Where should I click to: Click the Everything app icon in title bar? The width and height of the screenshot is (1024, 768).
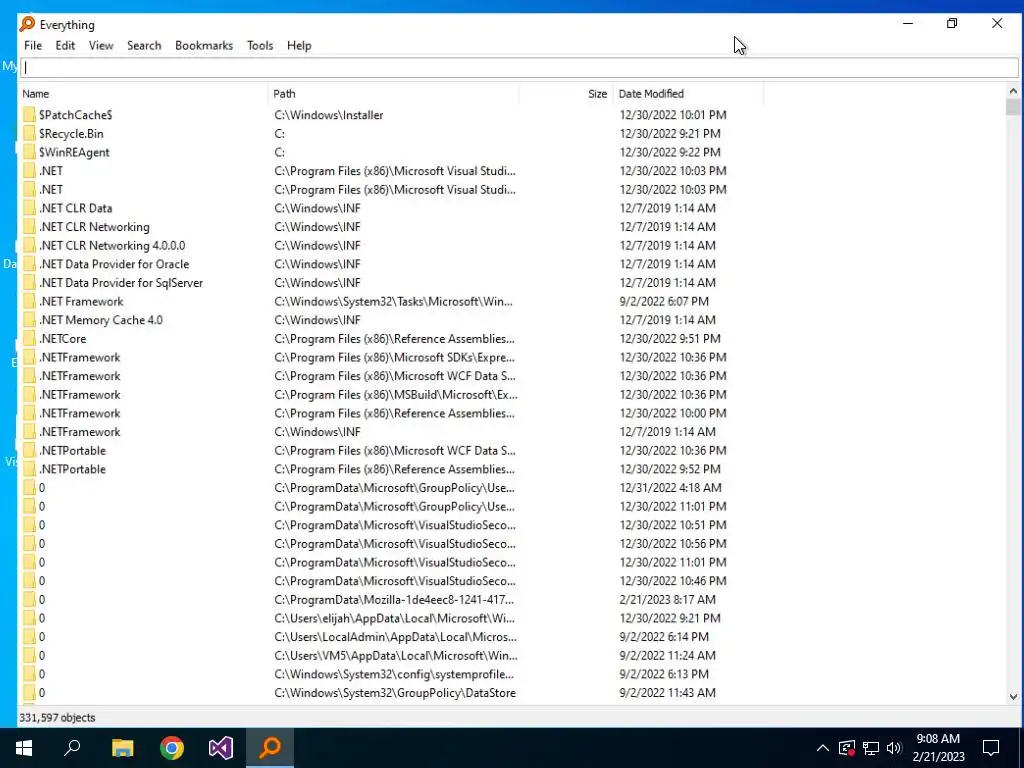coord(27,24)
